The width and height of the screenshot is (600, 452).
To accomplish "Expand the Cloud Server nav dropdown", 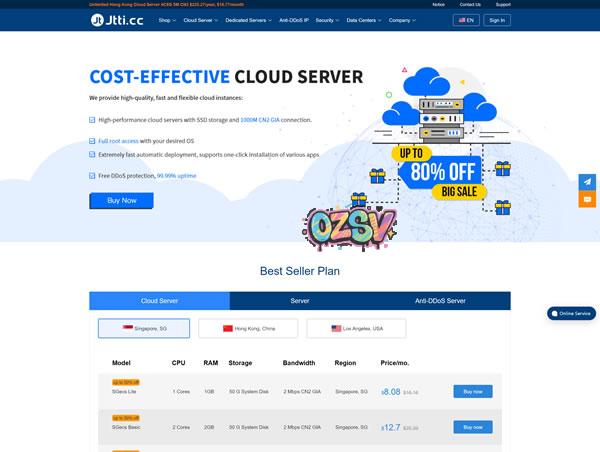I will pos(201,20).
